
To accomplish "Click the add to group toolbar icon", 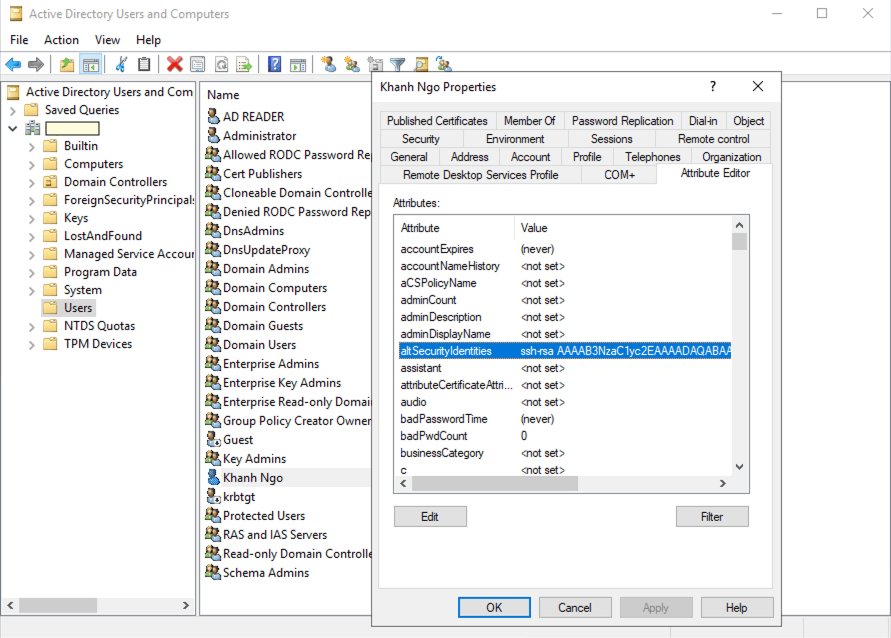I will [x=444, y=64].
